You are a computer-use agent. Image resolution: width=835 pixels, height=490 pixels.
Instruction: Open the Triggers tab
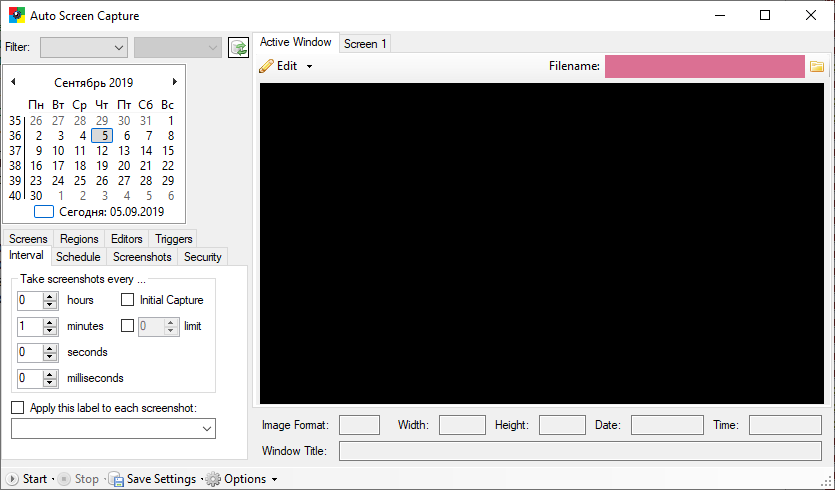click(174, 239)
